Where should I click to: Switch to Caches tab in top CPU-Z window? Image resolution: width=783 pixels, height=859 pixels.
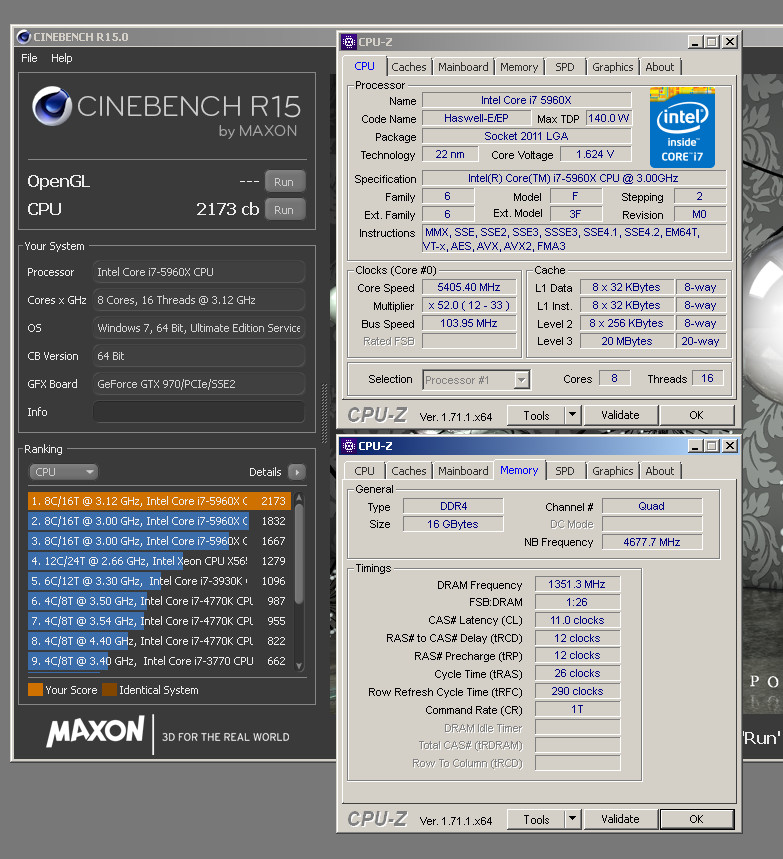(x=409, y=67)
